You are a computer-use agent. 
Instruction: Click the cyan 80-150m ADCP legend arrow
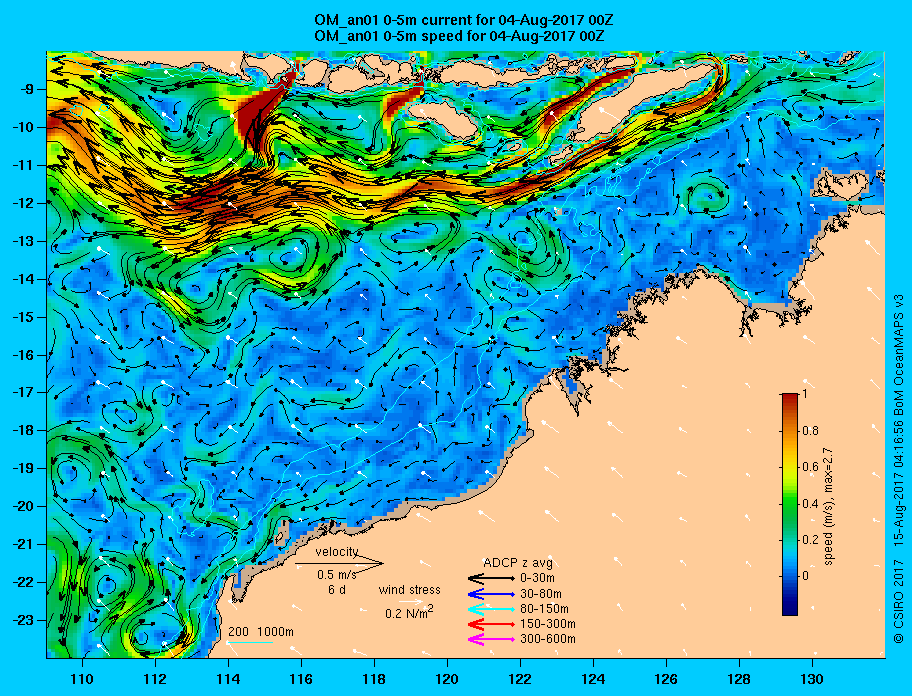click(491, 609)
